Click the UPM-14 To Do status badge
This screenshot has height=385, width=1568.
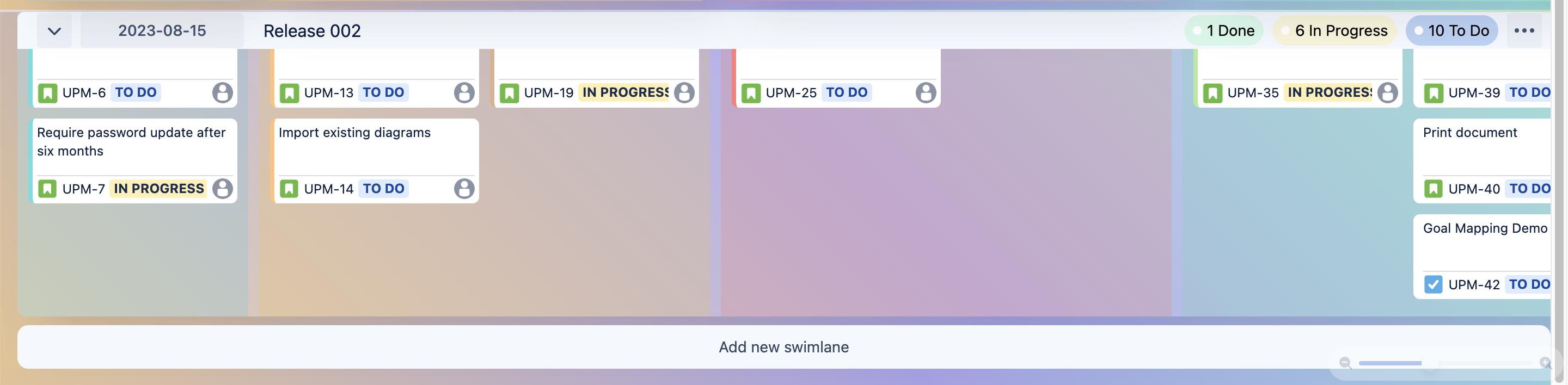[383, 189]
